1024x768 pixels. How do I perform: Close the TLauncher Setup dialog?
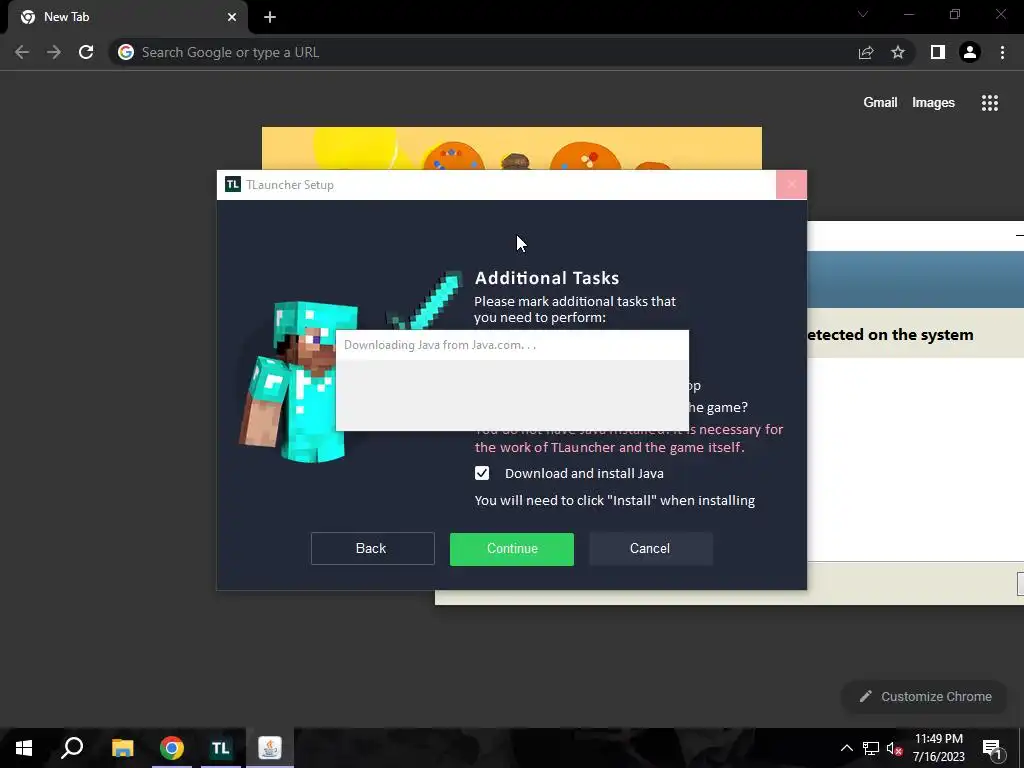click(x=792, y=185)
